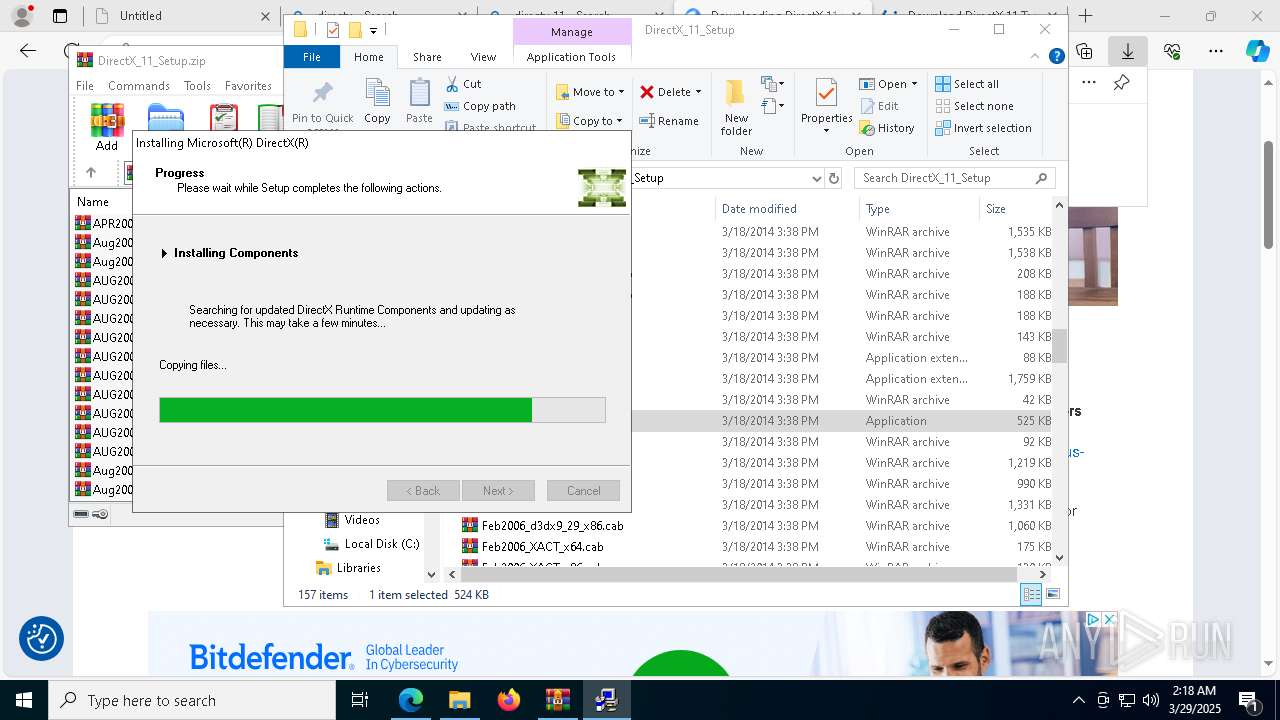Open the Tools menu in WinRAR
The height and width of the screenshot is (720, 1280).
point(197,86)
